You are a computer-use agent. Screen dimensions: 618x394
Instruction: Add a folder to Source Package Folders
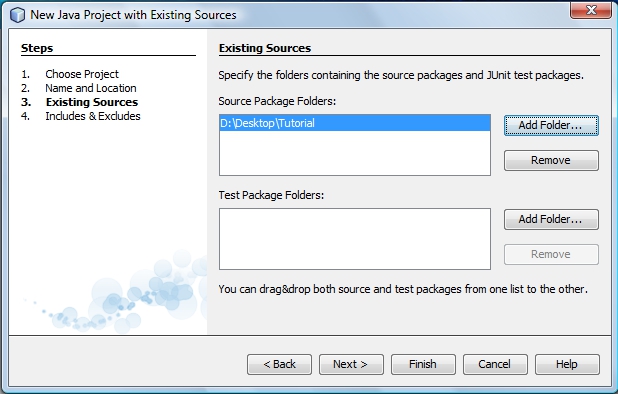tap(551, 125)
